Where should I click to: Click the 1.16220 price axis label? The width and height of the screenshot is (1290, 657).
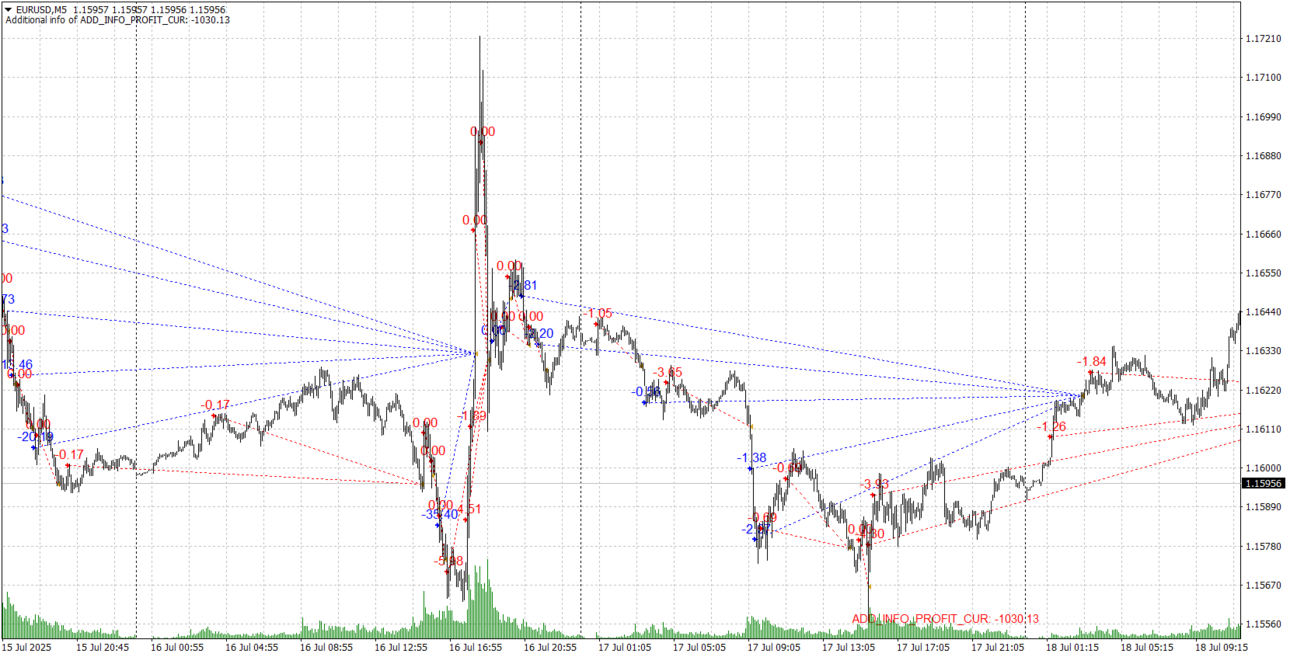point(1263,390)
